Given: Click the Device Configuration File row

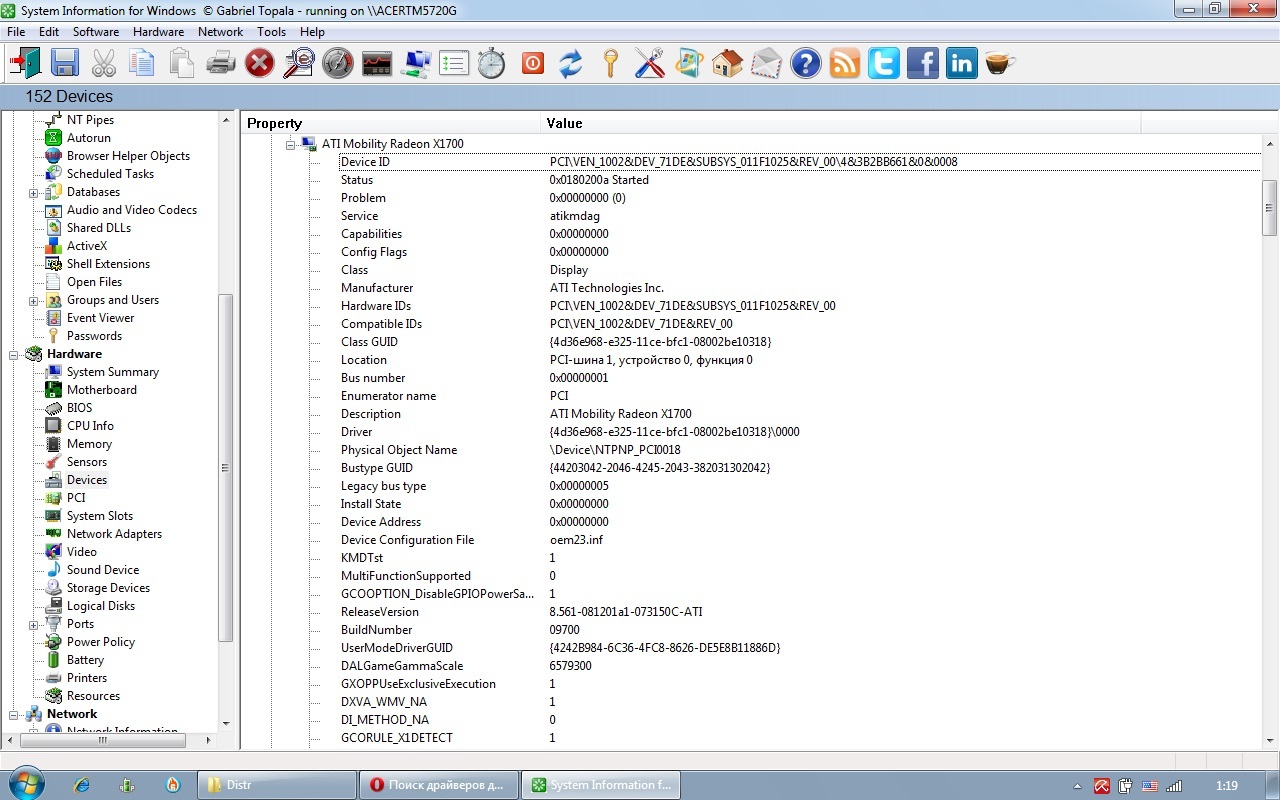Looking at the screenshot, I should point(800,540).
